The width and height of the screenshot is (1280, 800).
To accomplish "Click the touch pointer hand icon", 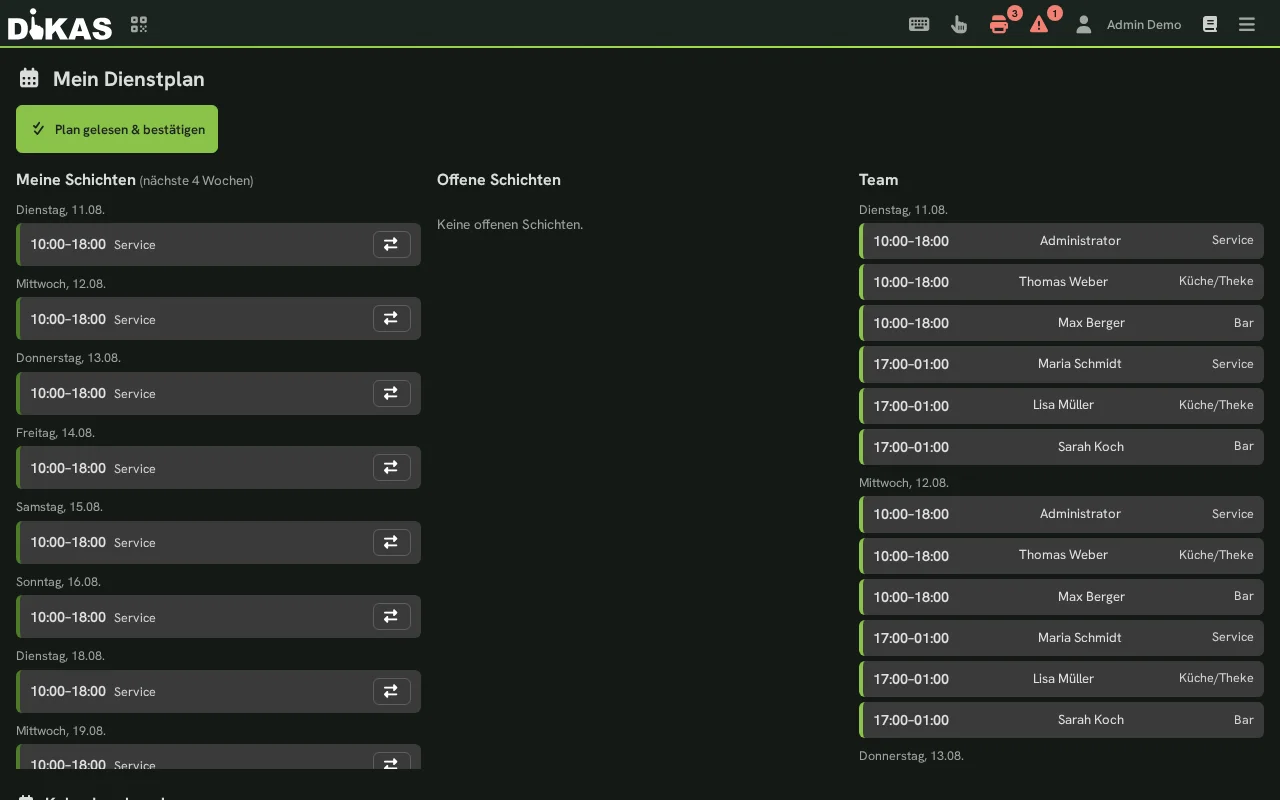I will 959,25.
